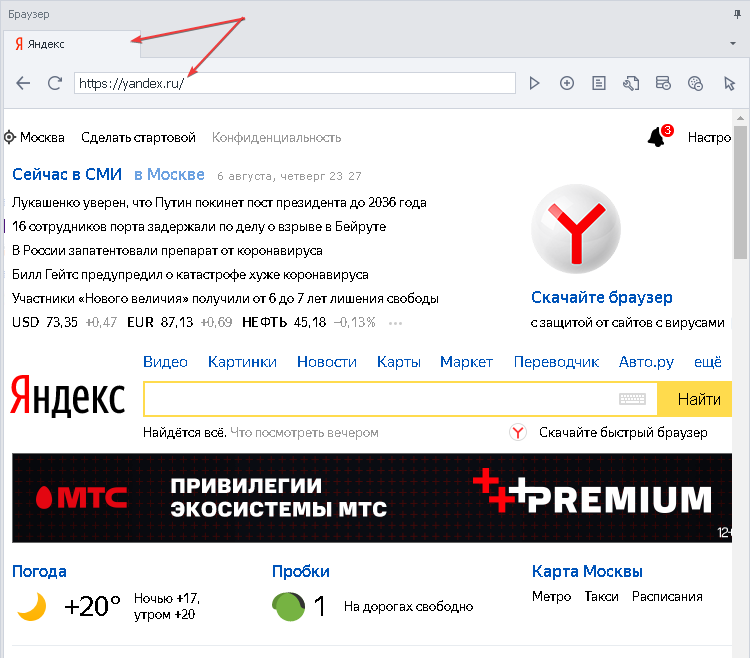Switch to the Яндекс browser tab
Image resolution: width=750 pixels, height=658 pixels.
click(45, 45)
